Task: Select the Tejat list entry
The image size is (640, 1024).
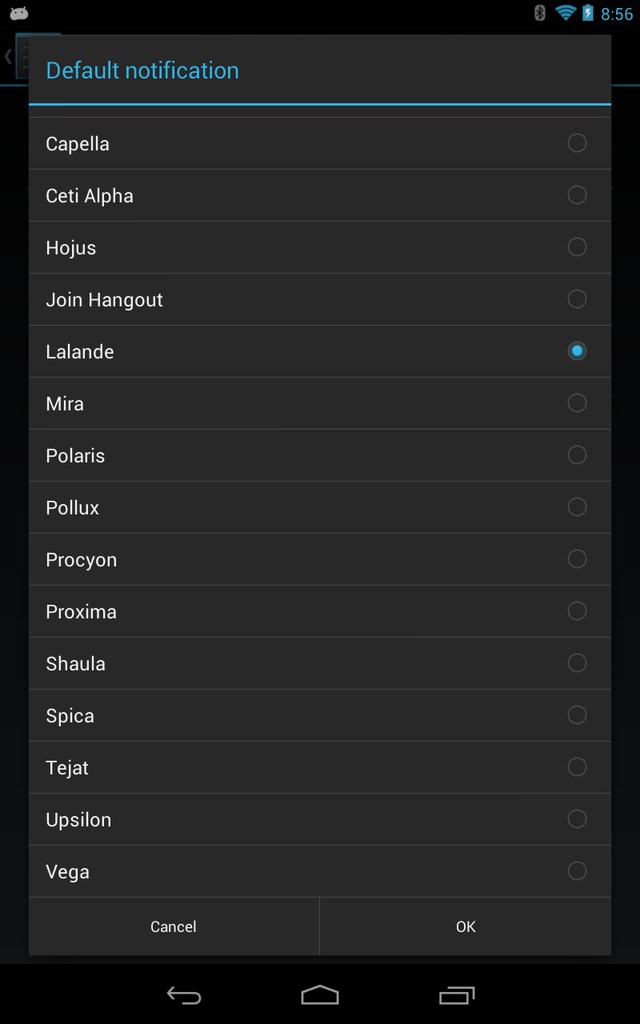Action: coord(320,767)
